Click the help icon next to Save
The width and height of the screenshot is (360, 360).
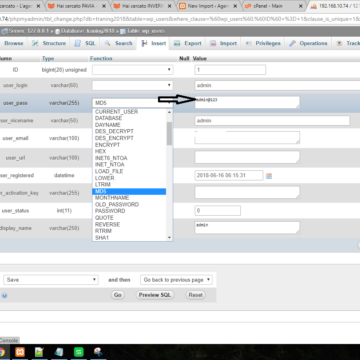[4, 295]
